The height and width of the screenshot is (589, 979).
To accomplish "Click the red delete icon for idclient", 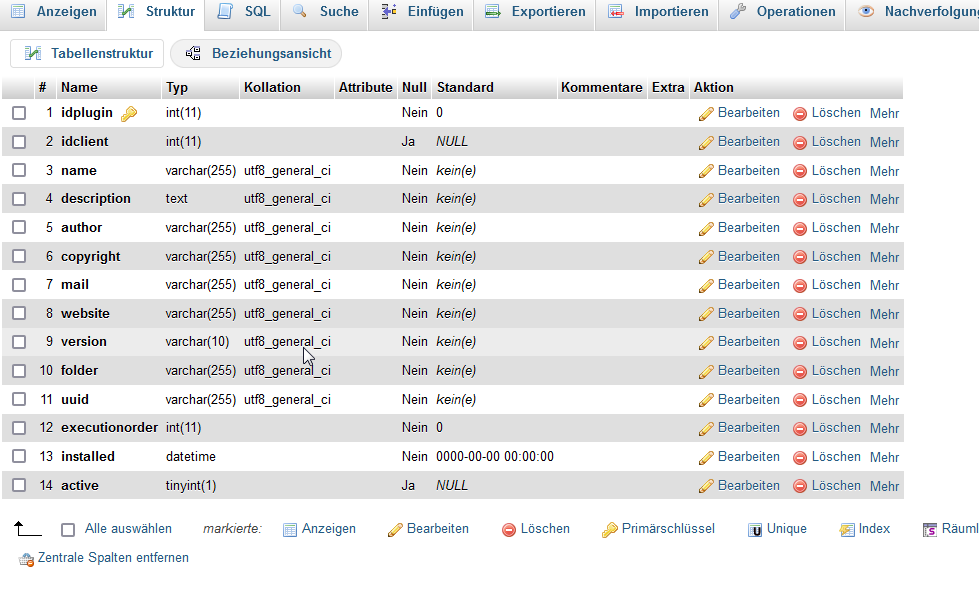I will tap(800, 143).
